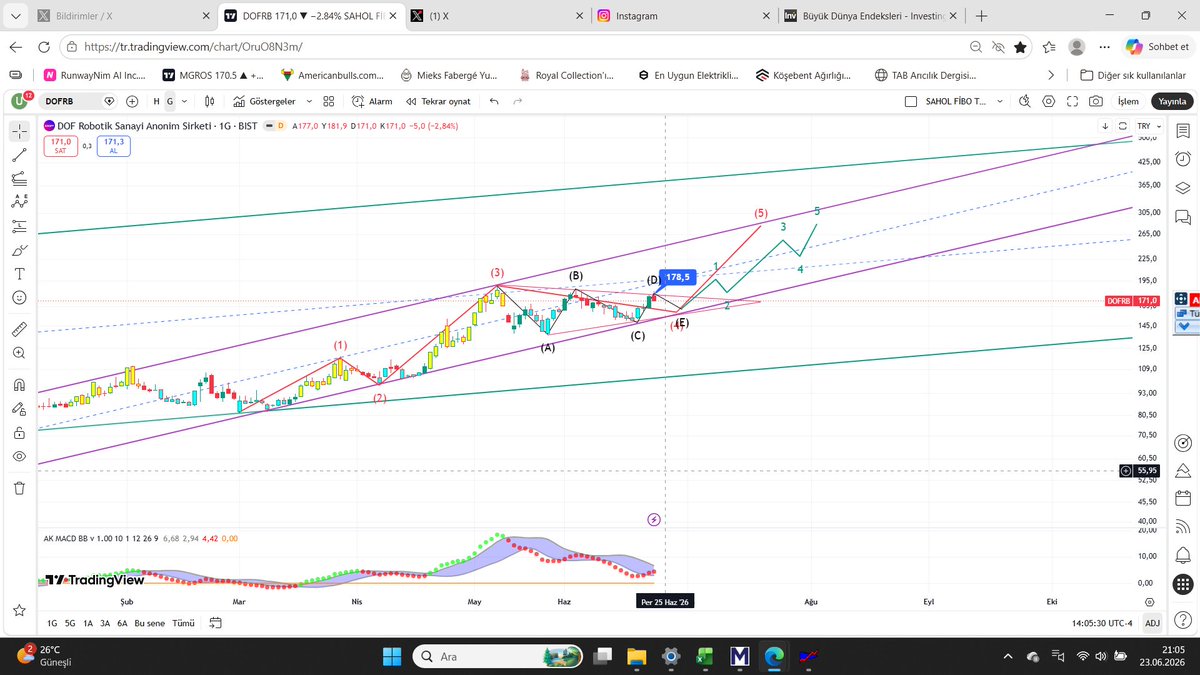The height and width of the screenshot is (675, 1200).
Task: Undo the last chart action
Action: (x=494, y=101)
